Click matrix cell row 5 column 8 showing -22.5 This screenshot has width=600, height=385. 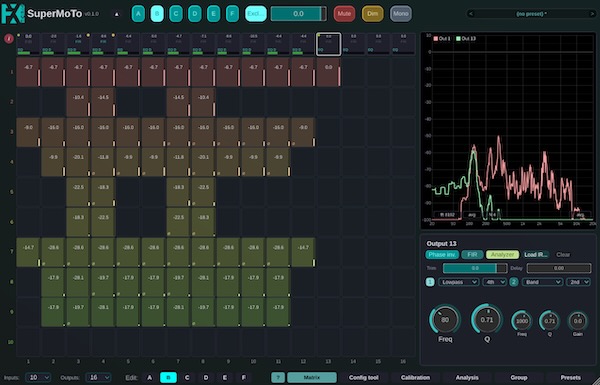[x=203, y=192]
